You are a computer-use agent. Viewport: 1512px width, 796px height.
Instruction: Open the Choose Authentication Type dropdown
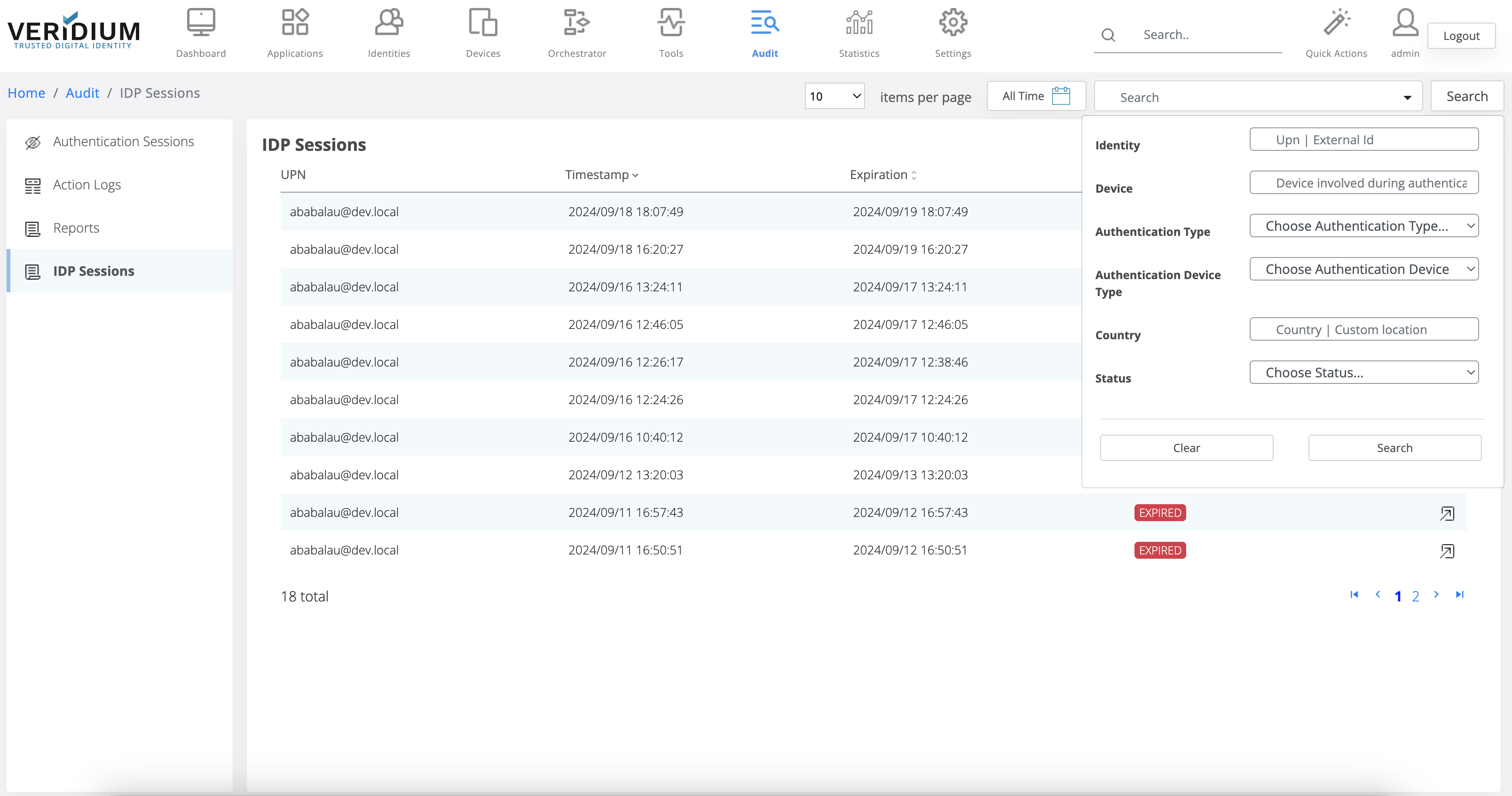pyautogui.click(x=1363, y=225)
